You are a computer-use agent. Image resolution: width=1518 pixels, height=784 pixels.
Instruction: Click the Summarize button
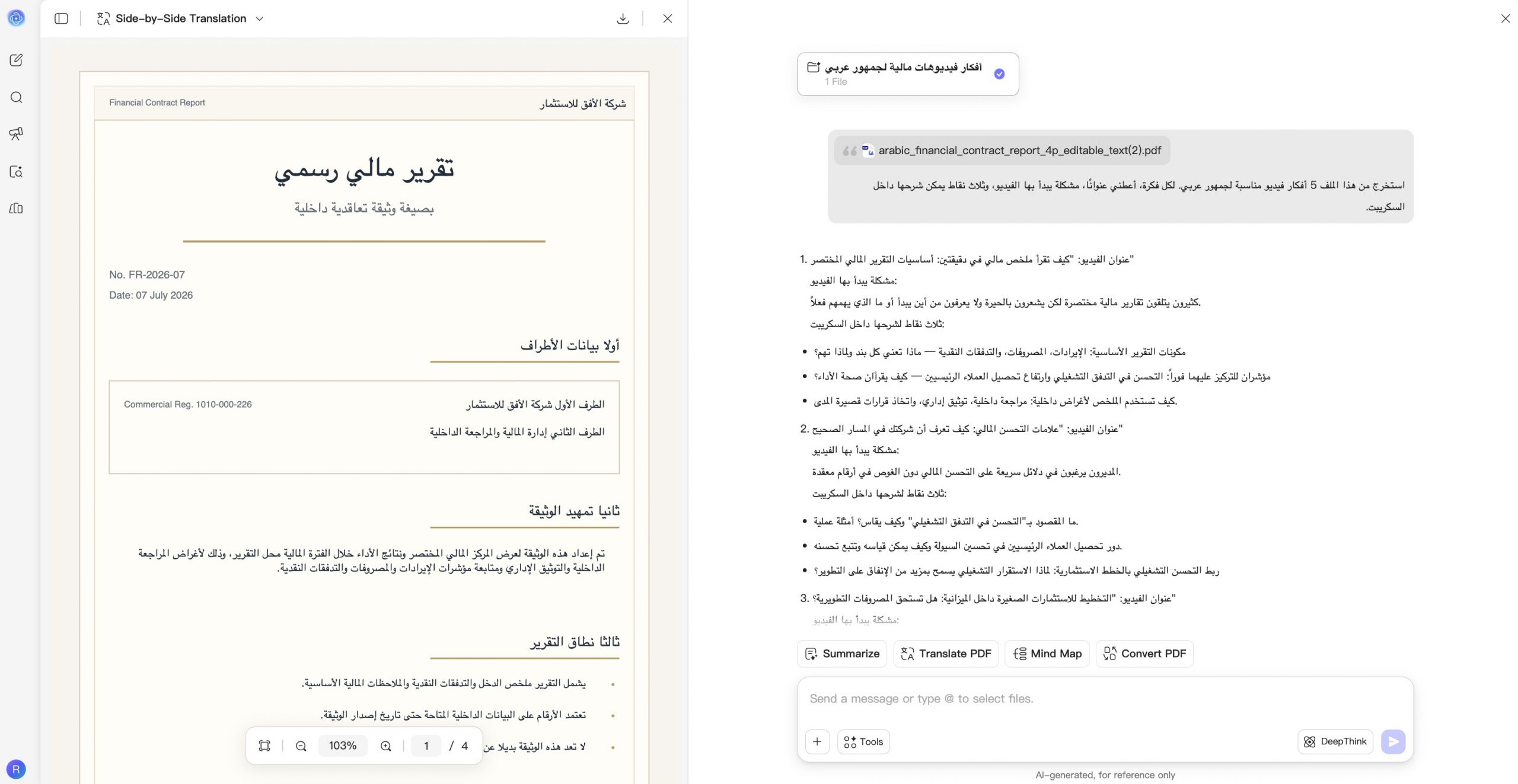point(842,654)
